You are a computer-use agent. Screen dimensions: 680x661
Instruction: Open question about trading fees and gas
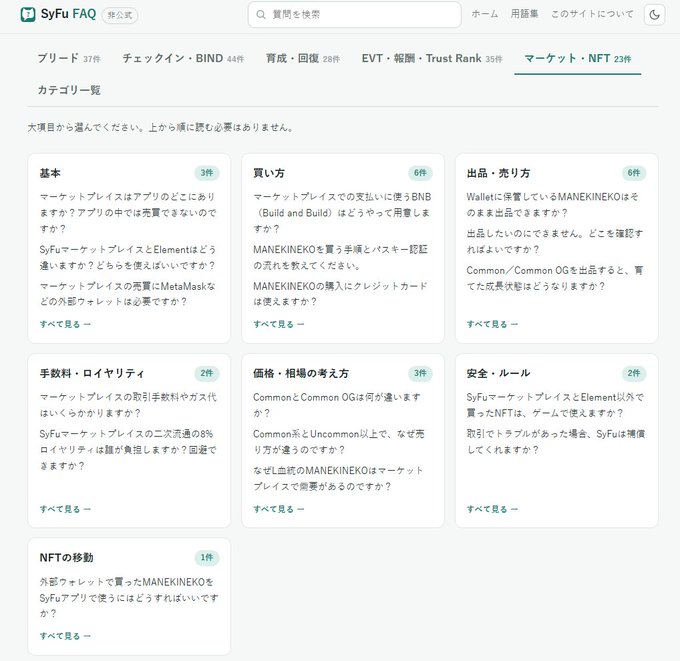[x=128, y=405]
